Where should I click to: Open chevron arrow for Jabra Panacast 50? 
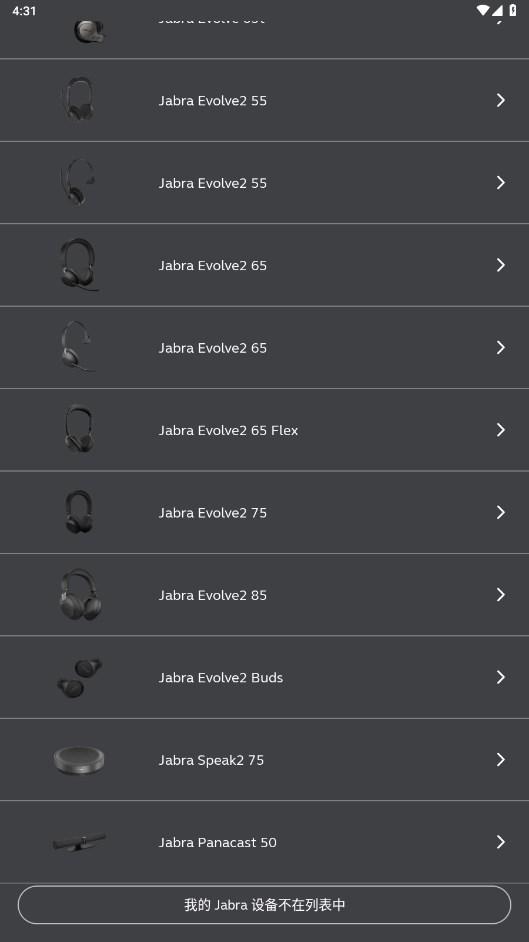501,842
